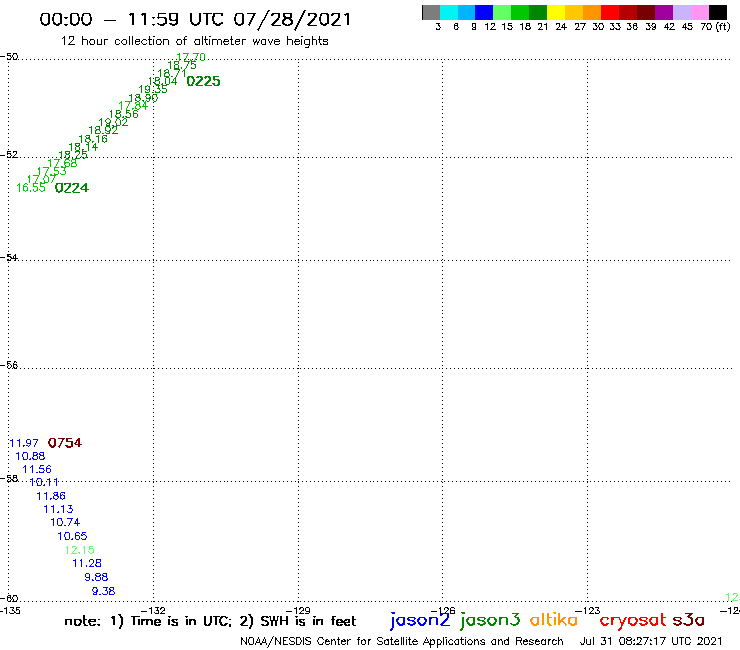Screen dimensions: 740x650
Task: Click the lavender swatch in the color scale
Action: pos(682,12)
